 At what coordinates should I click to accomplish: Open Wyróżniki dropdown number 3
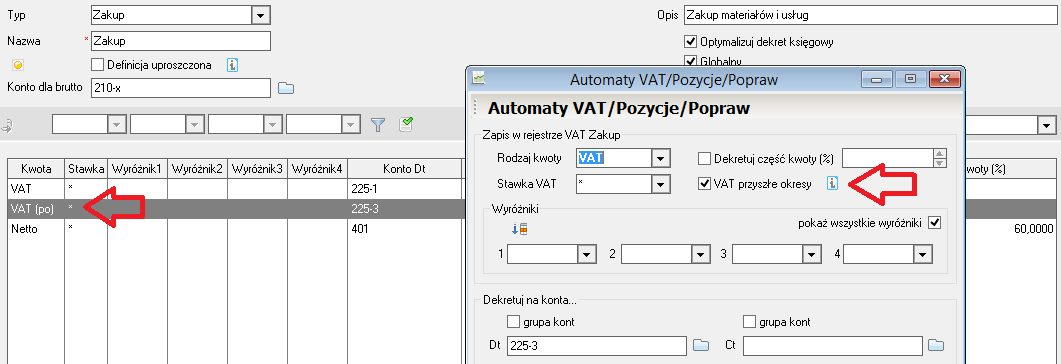pos(811,254)
